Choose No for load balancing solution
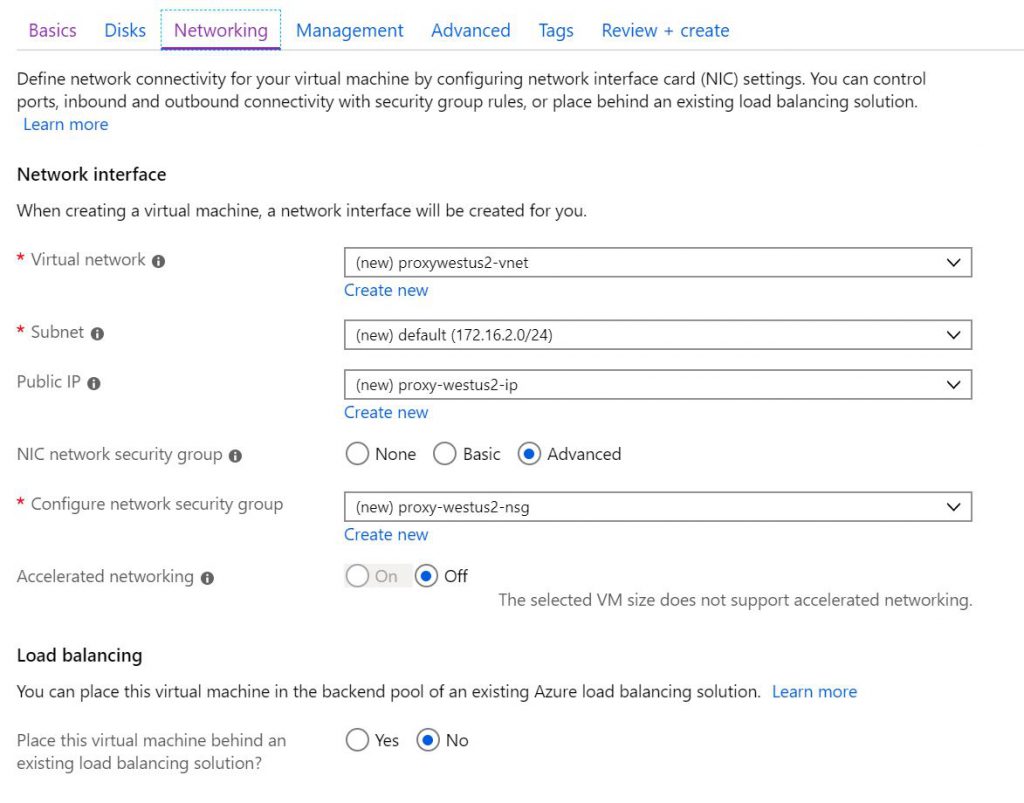This screenshot has width=1024, height=803. (428, 740)
